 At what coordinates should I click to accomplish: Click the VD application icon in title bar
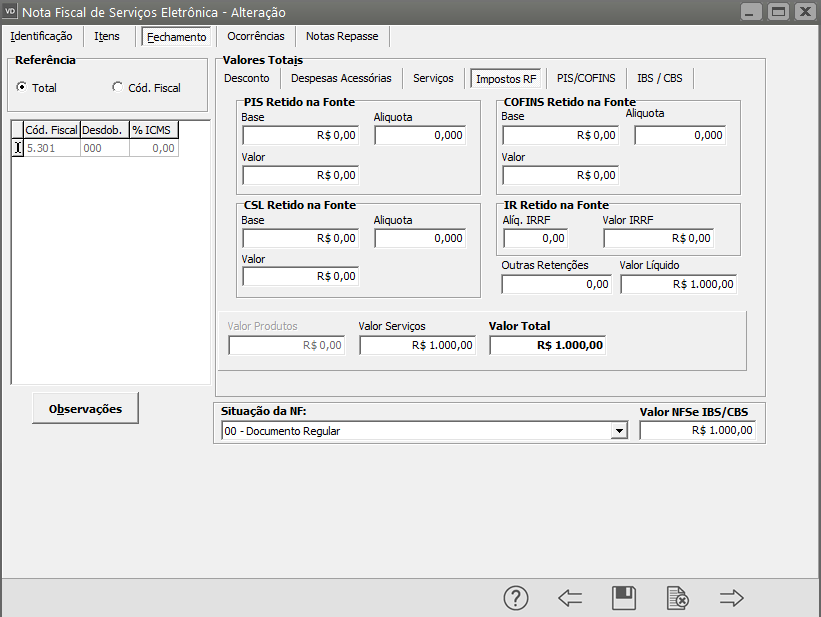click(11, 12)
